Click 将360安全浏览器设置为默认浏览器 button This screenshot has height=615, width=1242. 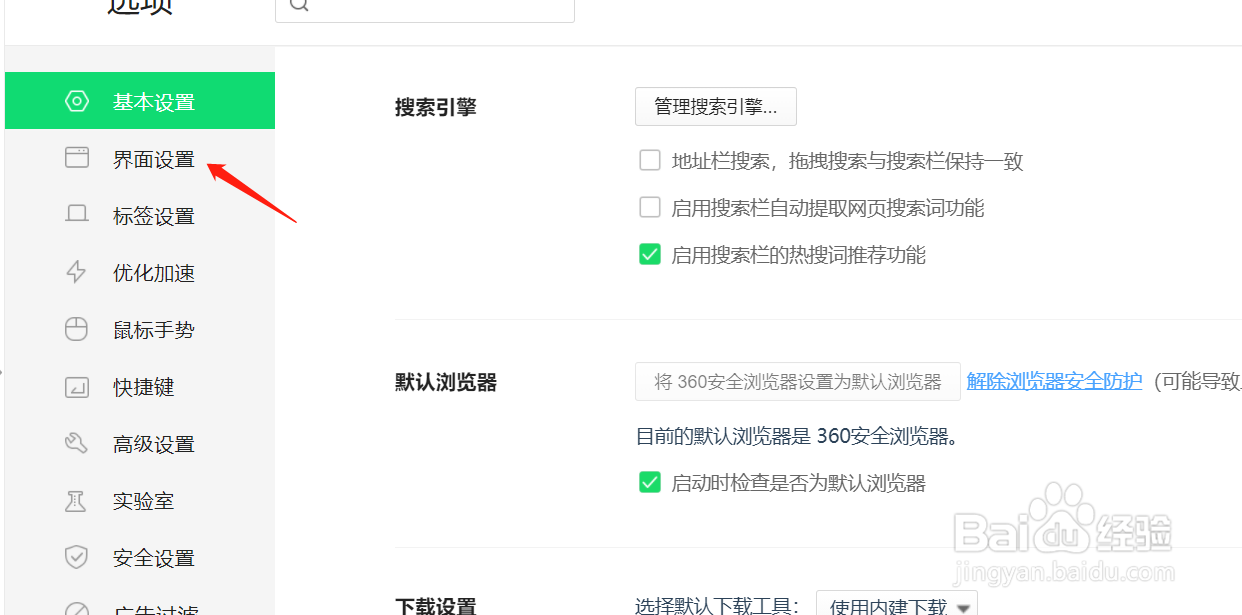point(798,381)
